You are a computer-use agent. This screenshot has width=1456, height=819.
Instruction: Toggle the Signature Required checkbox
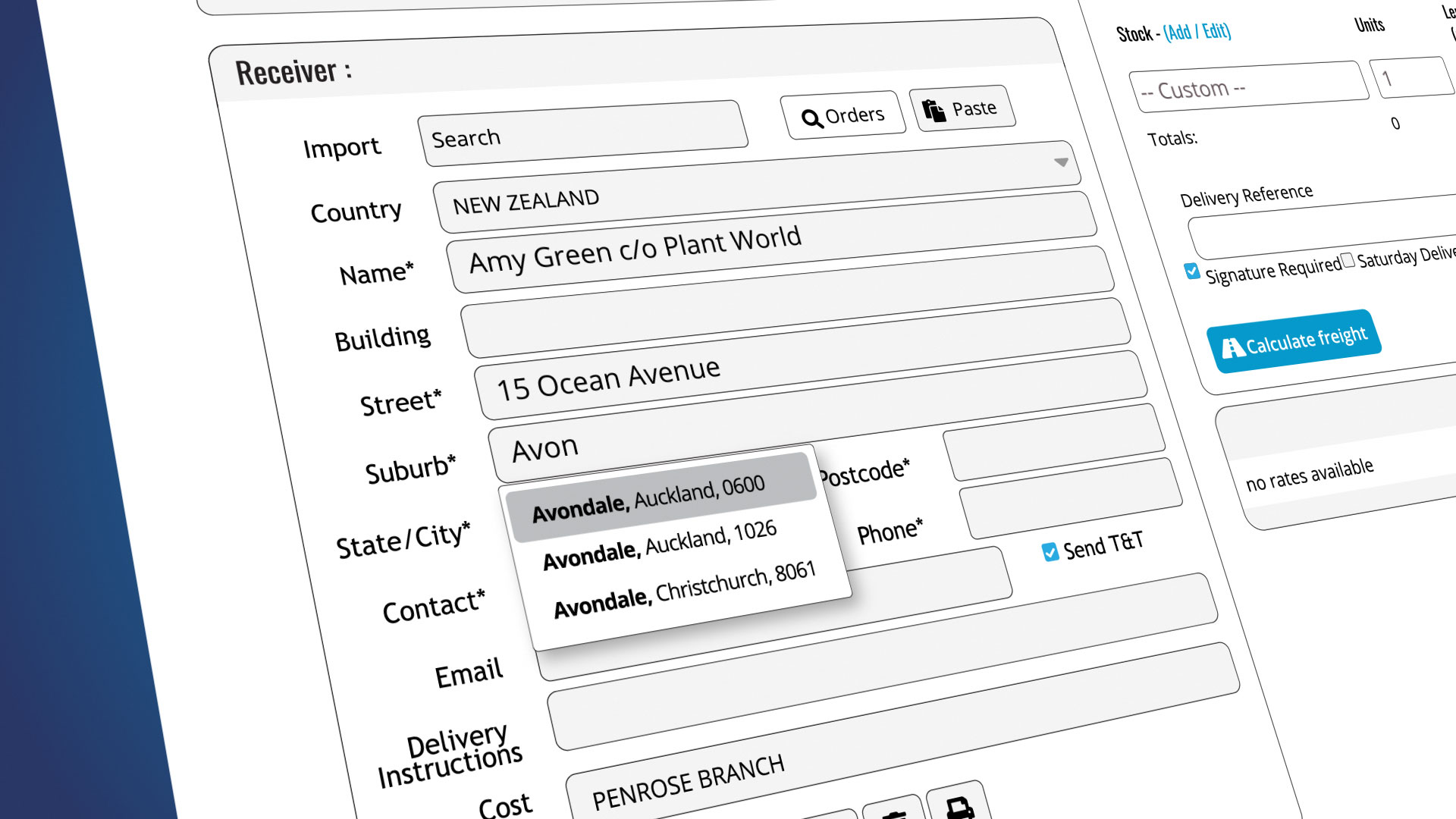click(x=1191, y=271)
